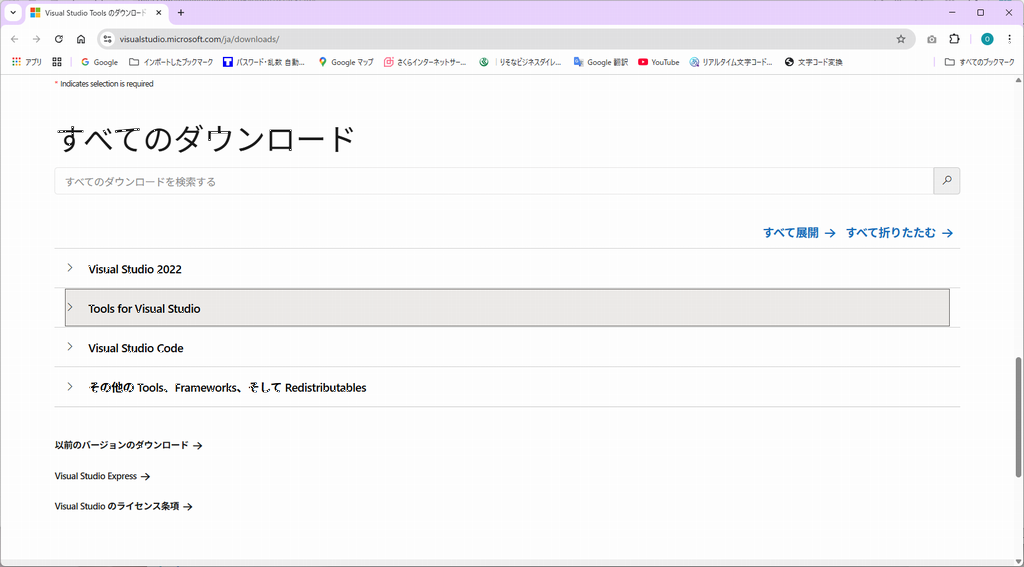Expand その他の Tools、Frameworks section
Image resolution: width=1024 pixels, height=567 pixels.
point(227,387)
